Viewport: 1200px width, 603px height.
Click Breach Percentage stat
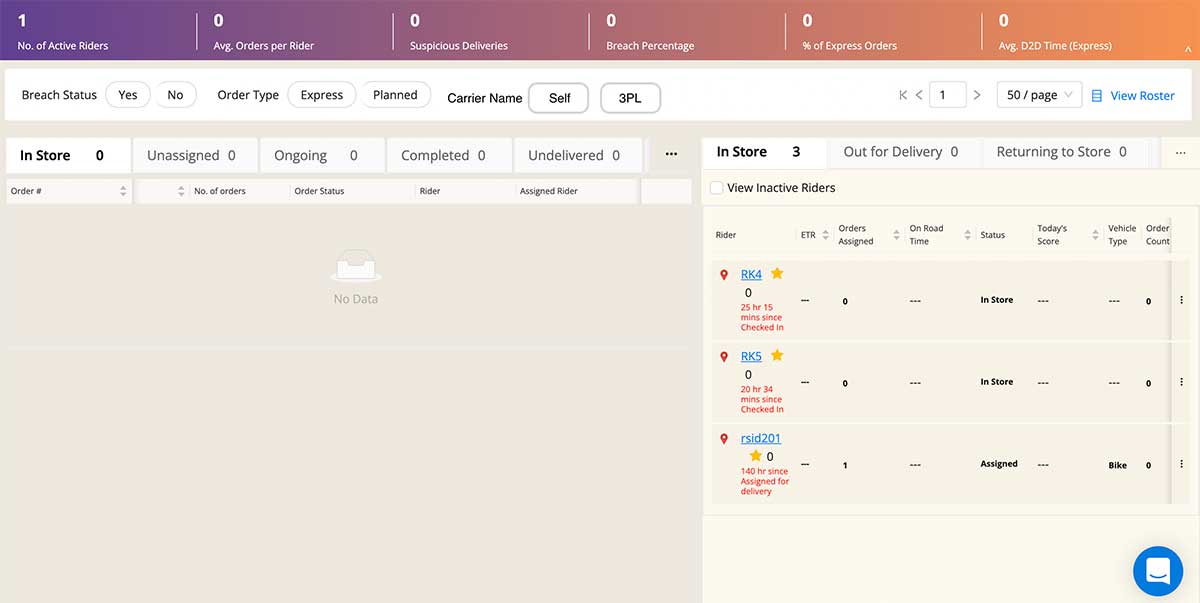tap(650, 32)
